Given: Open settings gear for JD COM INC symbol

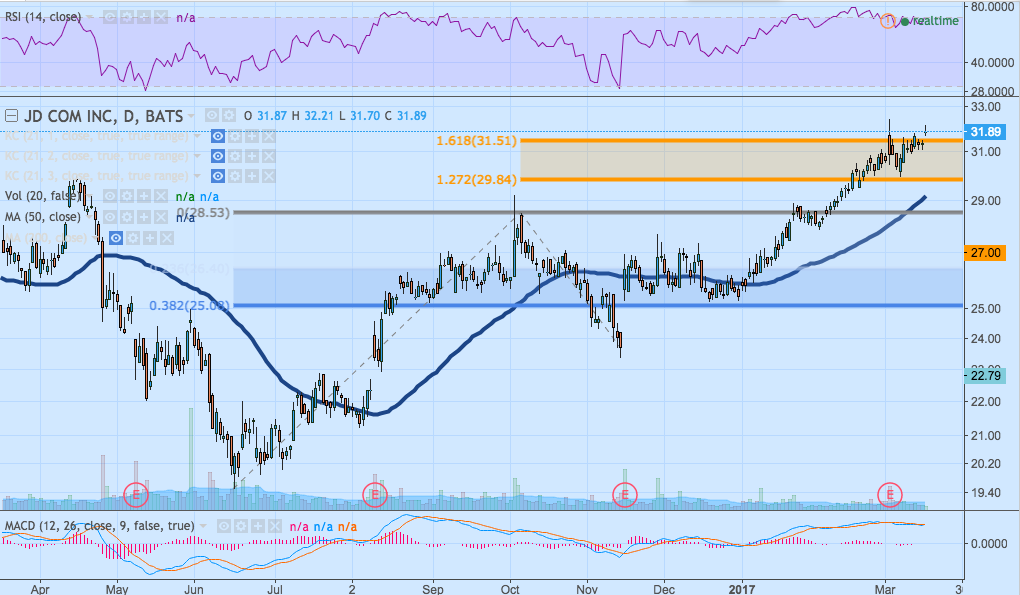Looking at the screenshot, I should [x=228, y=114].
